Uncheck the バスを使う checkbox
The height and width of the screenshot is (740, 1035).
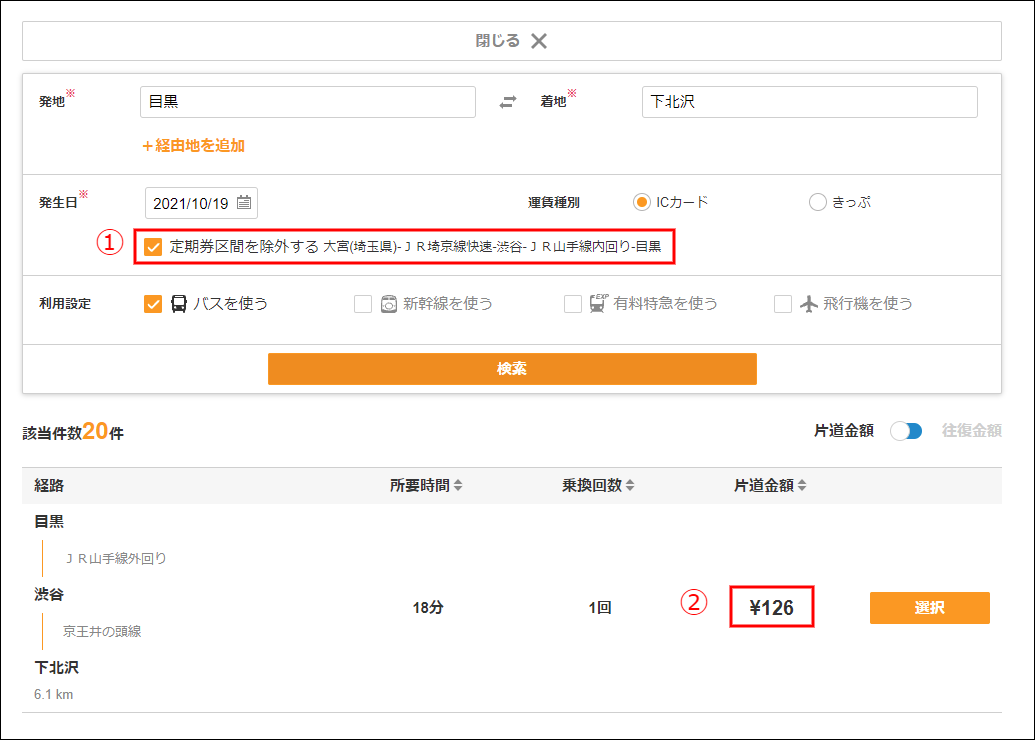[x=153, y=304]
